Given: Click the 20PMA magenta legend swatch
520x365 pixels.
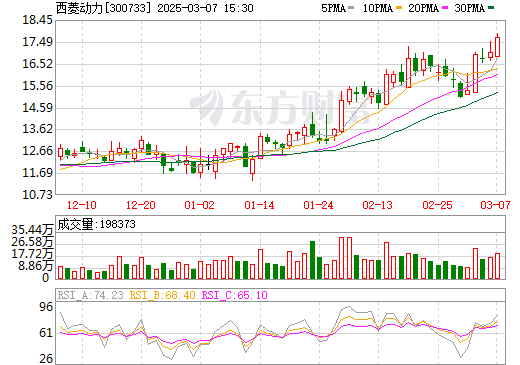Looking at the screenshot, I should pos(445,8).
